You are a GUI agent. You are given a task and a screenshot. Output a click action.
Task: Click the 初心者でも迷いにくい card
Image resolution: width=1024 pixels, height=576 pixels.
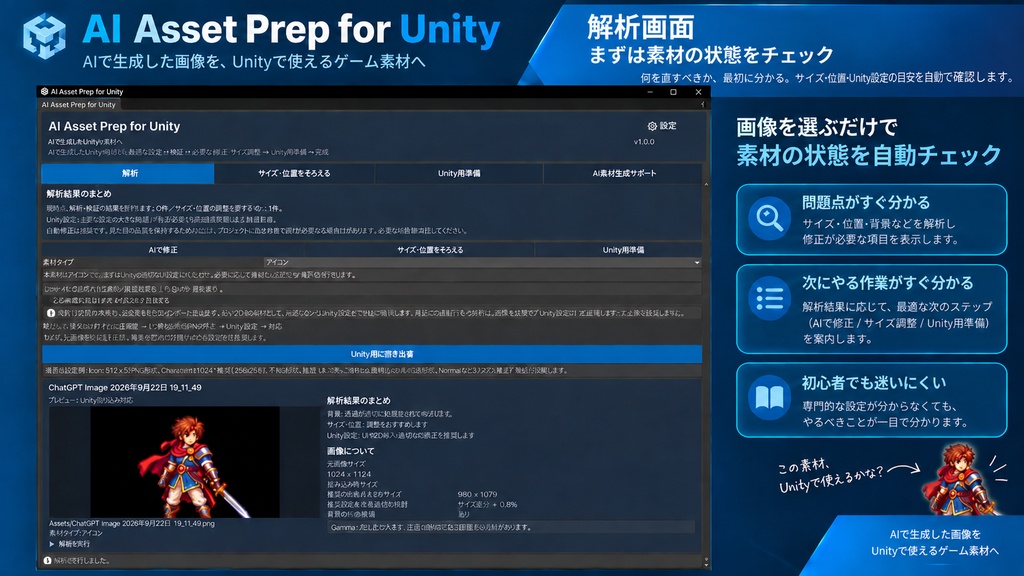871,400
